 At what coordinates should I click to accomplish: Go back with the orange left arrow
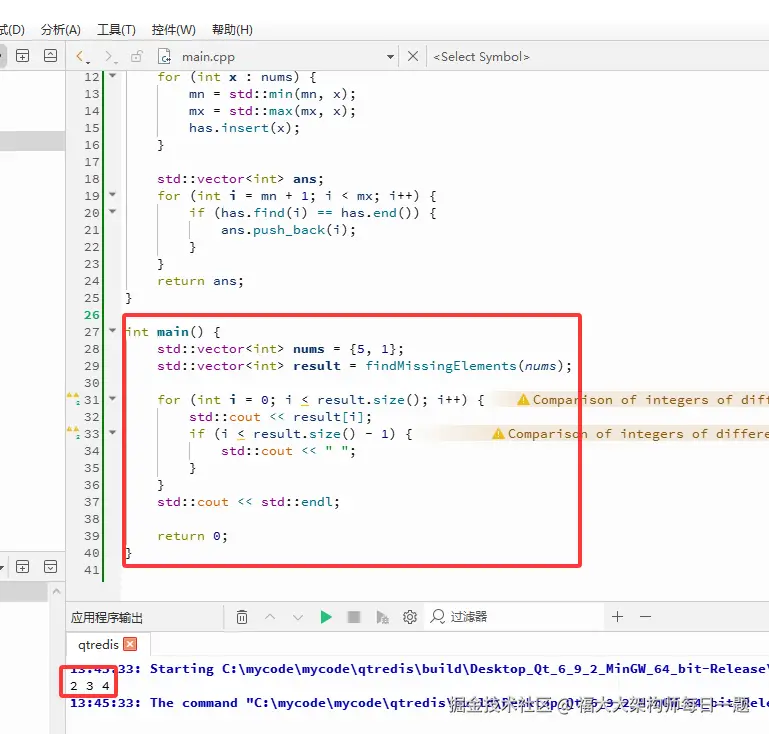tap(81, 56)
